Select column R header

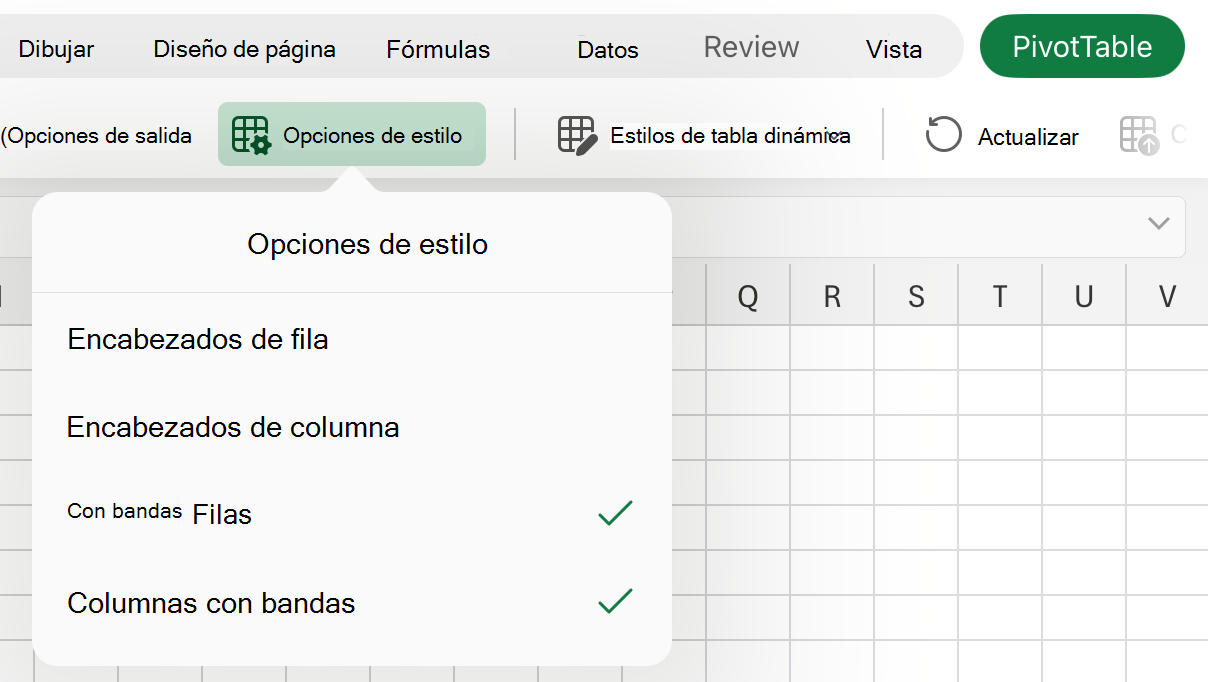832,296
